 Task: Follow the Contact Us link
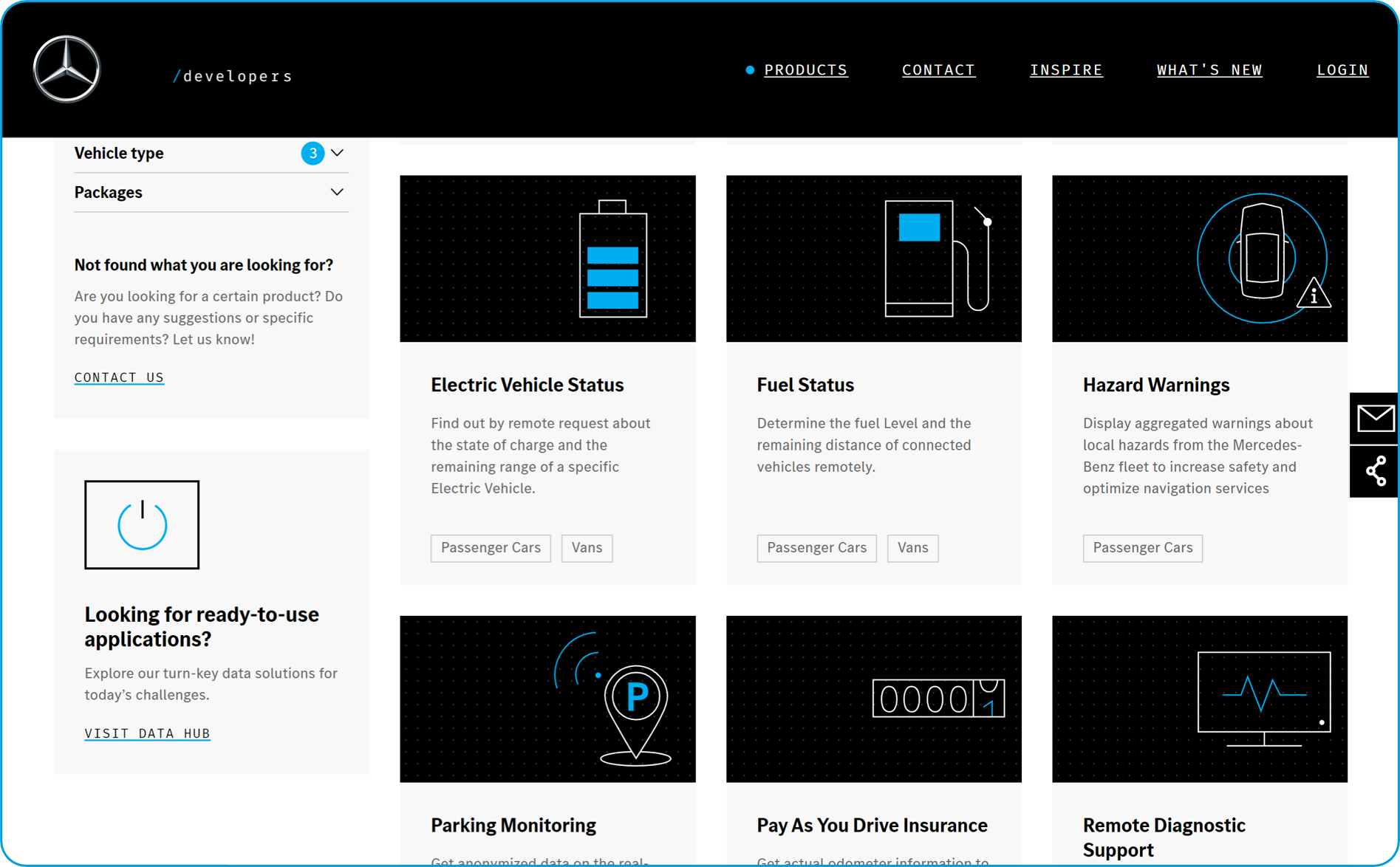pos(119,377)
